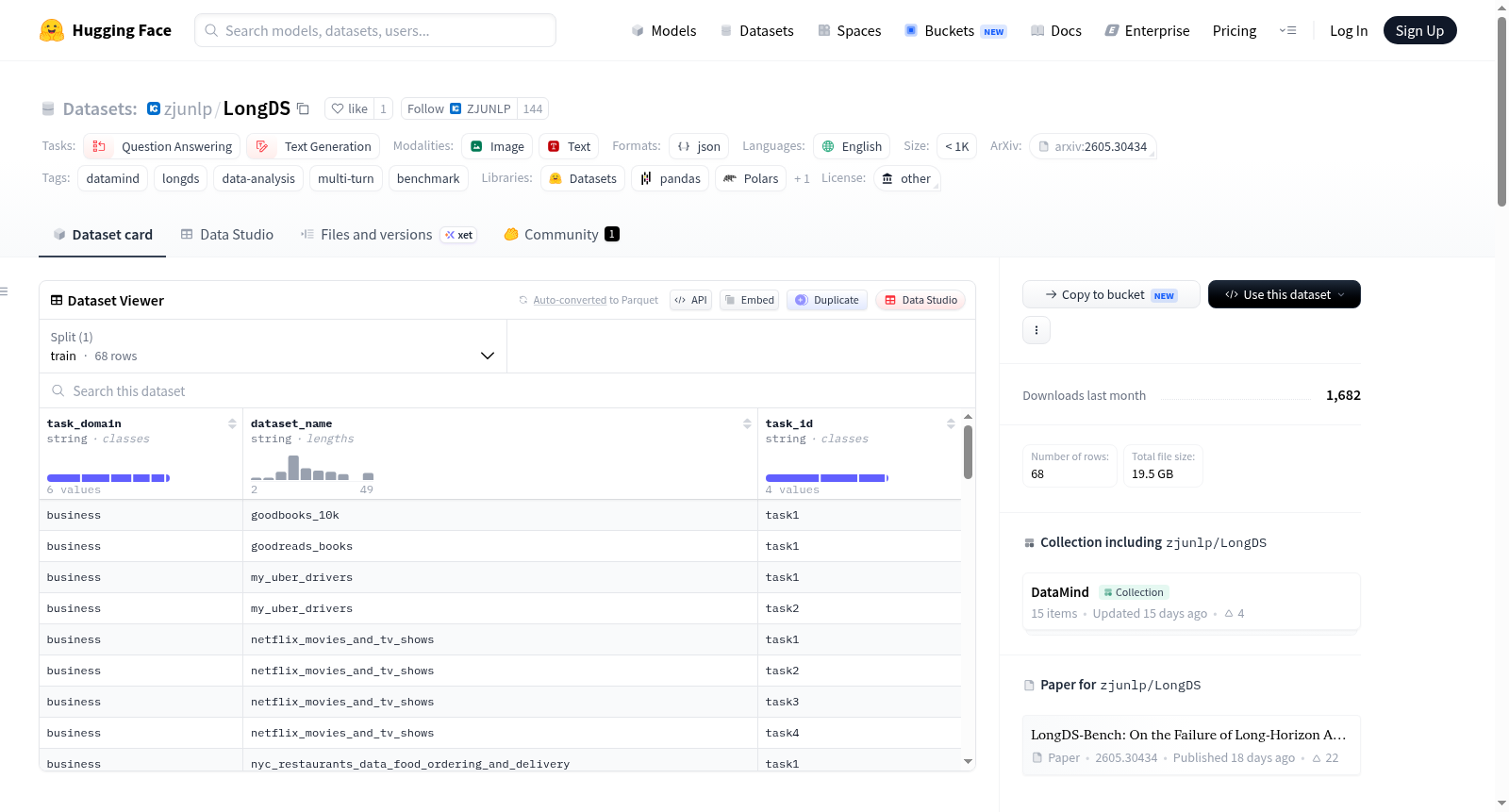Open the DataMind collection card
The image size is (1509, 812).
pos(1191,602)
